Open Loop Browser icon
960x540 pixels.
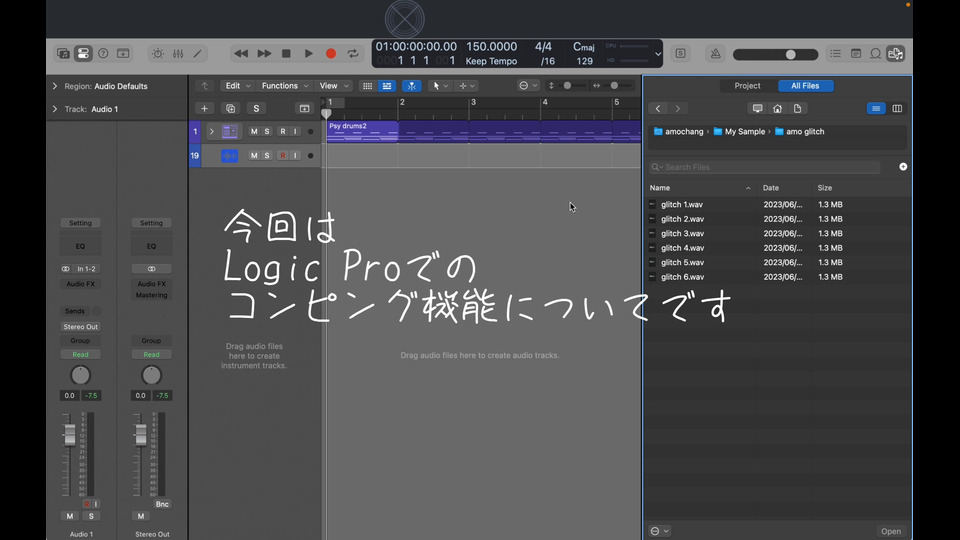tap(876, 54)
